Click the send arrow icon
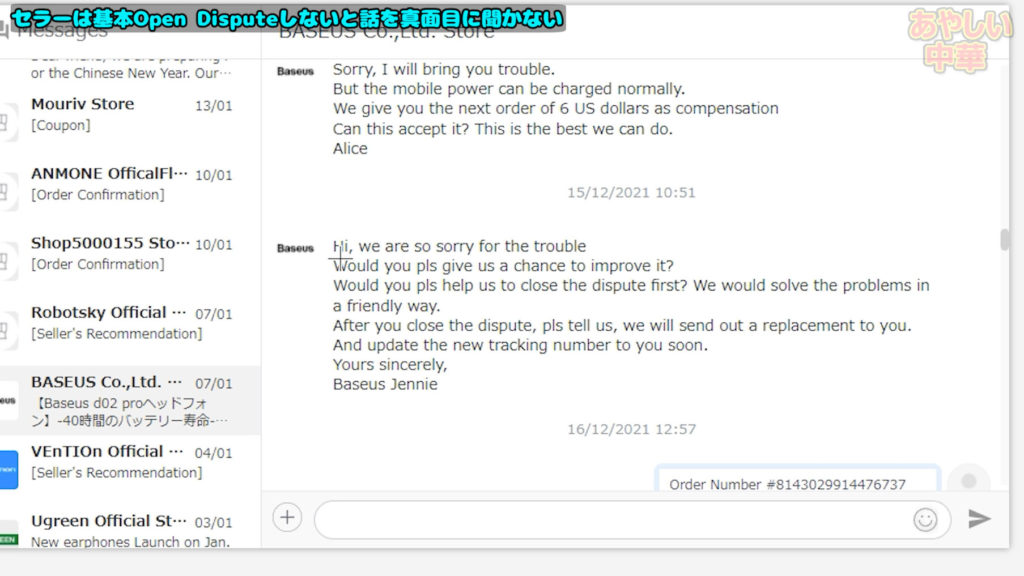The width and height of the screenshot is (1024, 576). (979, 519)
